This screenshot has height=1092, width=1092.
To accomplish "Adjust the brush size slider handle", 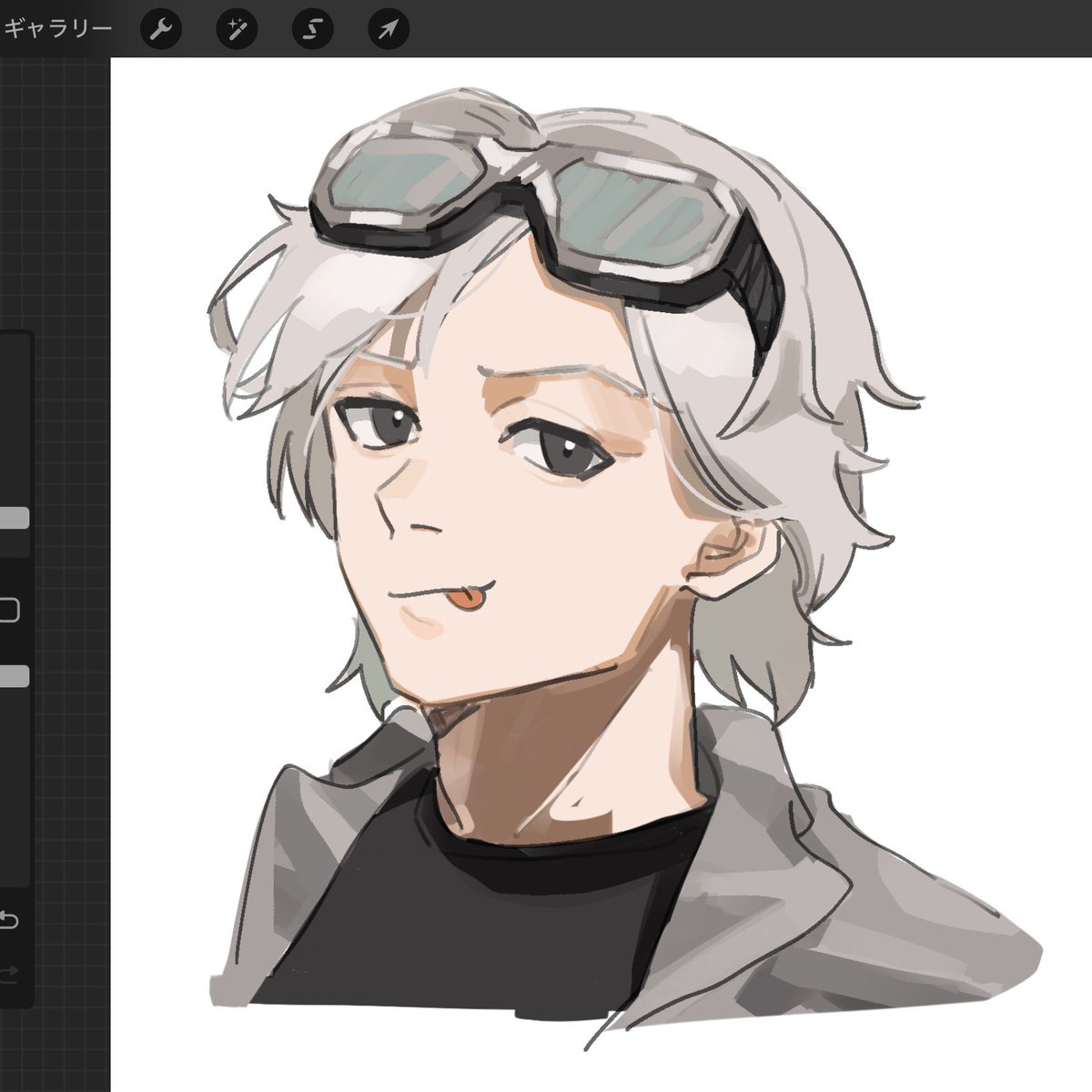I will click(x=14, y=519).
